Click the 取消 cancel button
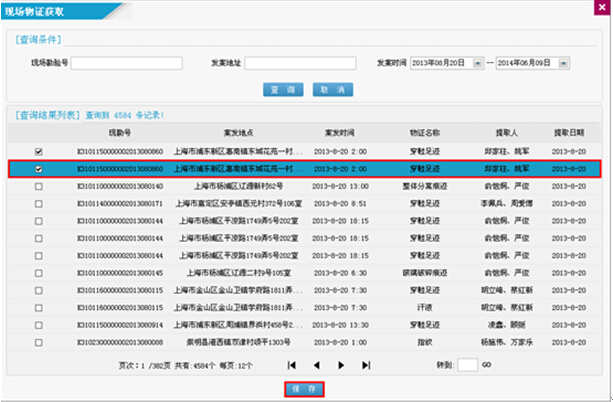Screen dimensions: 613x402 [x=333, y=90]
